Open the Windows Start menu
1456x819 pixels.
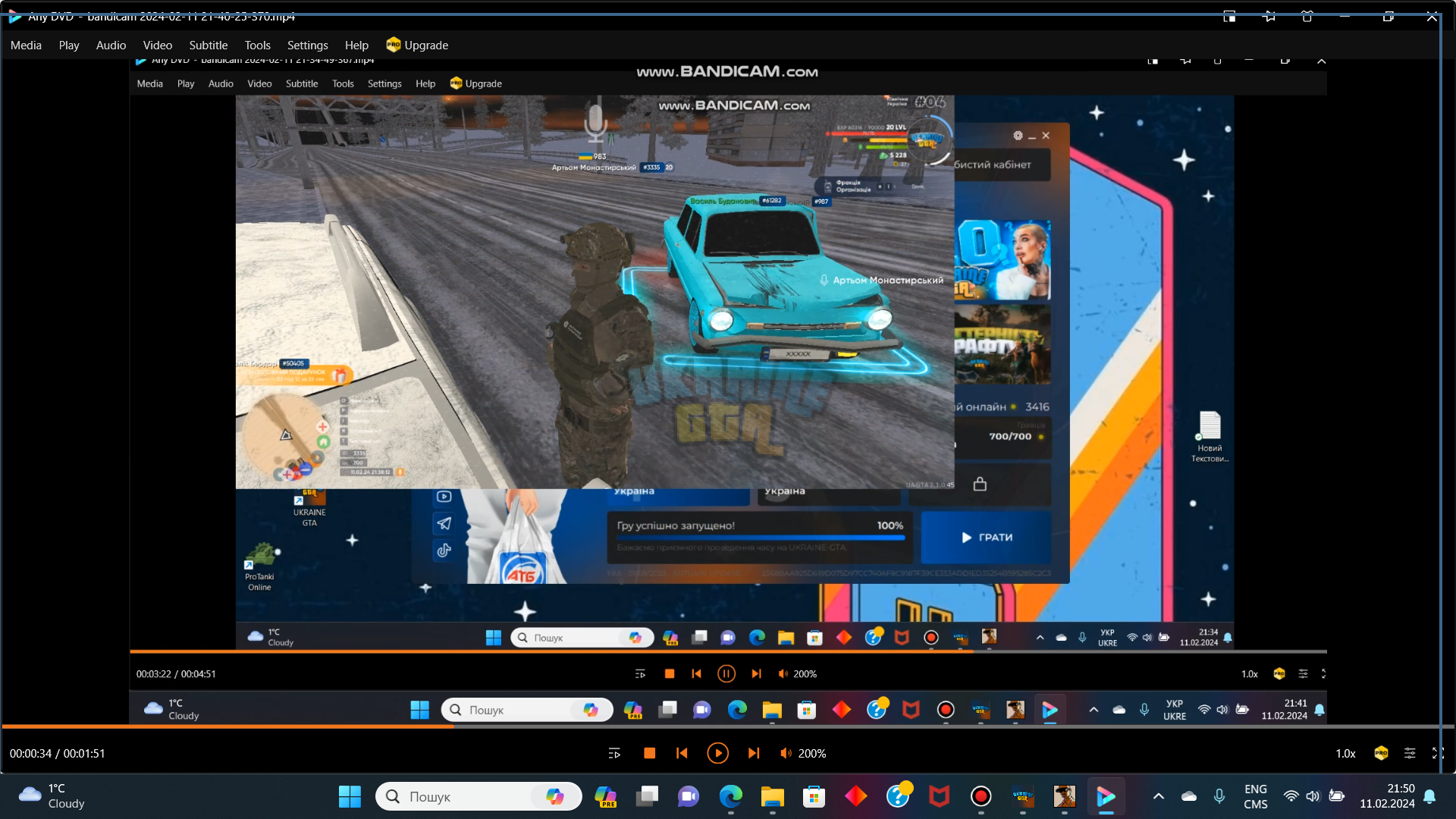350,796
